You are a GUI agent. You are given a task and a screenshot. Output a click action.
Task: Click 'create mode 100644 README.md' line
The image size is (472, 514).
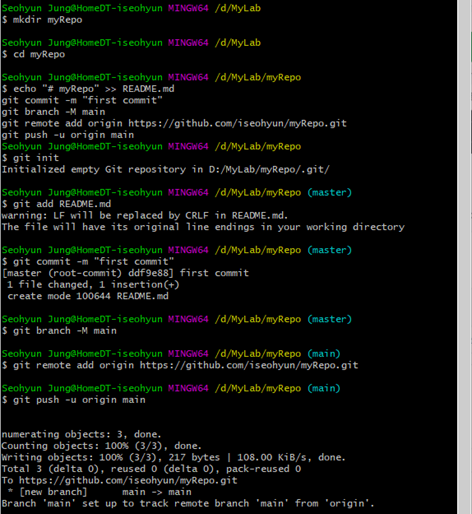pos(88,296)
